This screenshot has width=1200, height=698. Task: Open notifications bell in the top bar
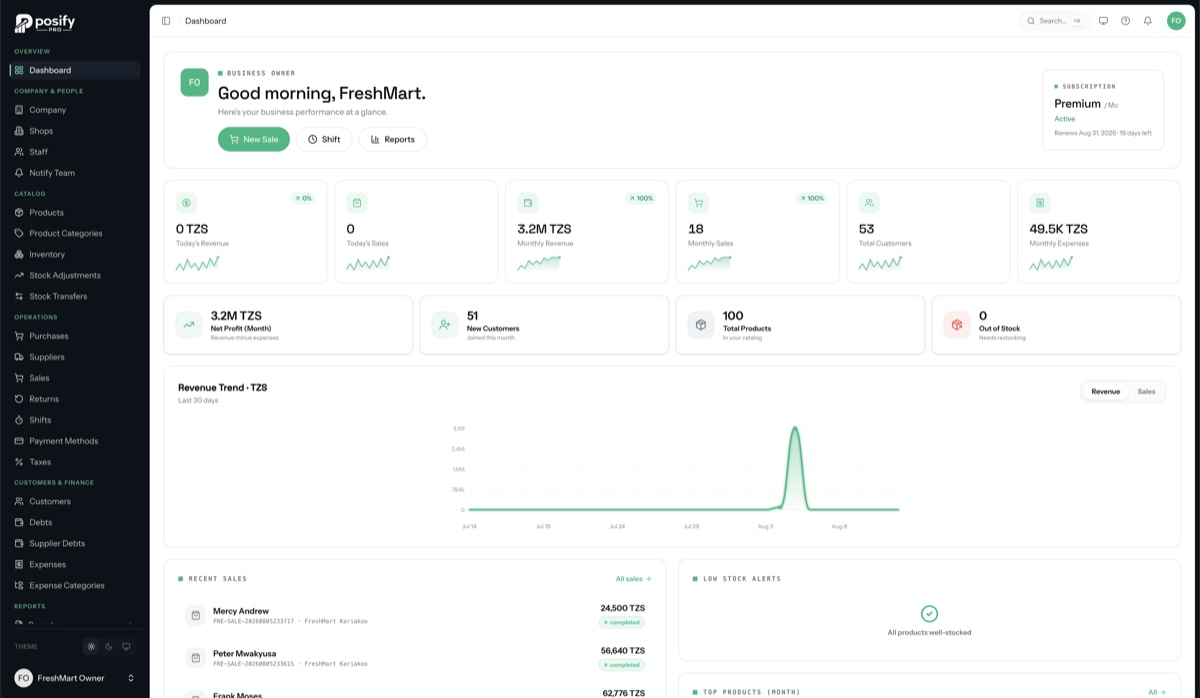tap(1147, 21)
